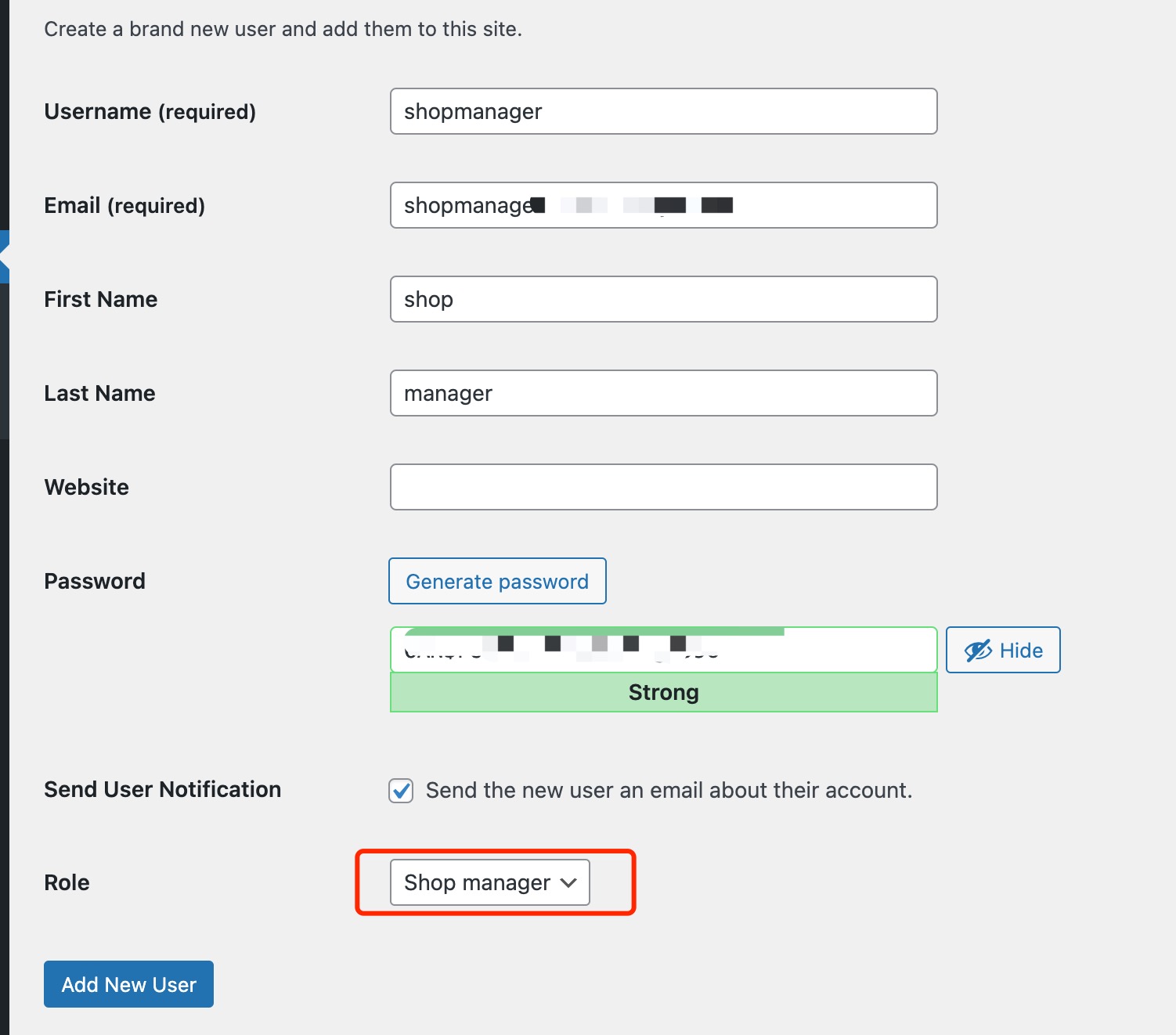Click the Last Name field showing manager

[663, 393]
